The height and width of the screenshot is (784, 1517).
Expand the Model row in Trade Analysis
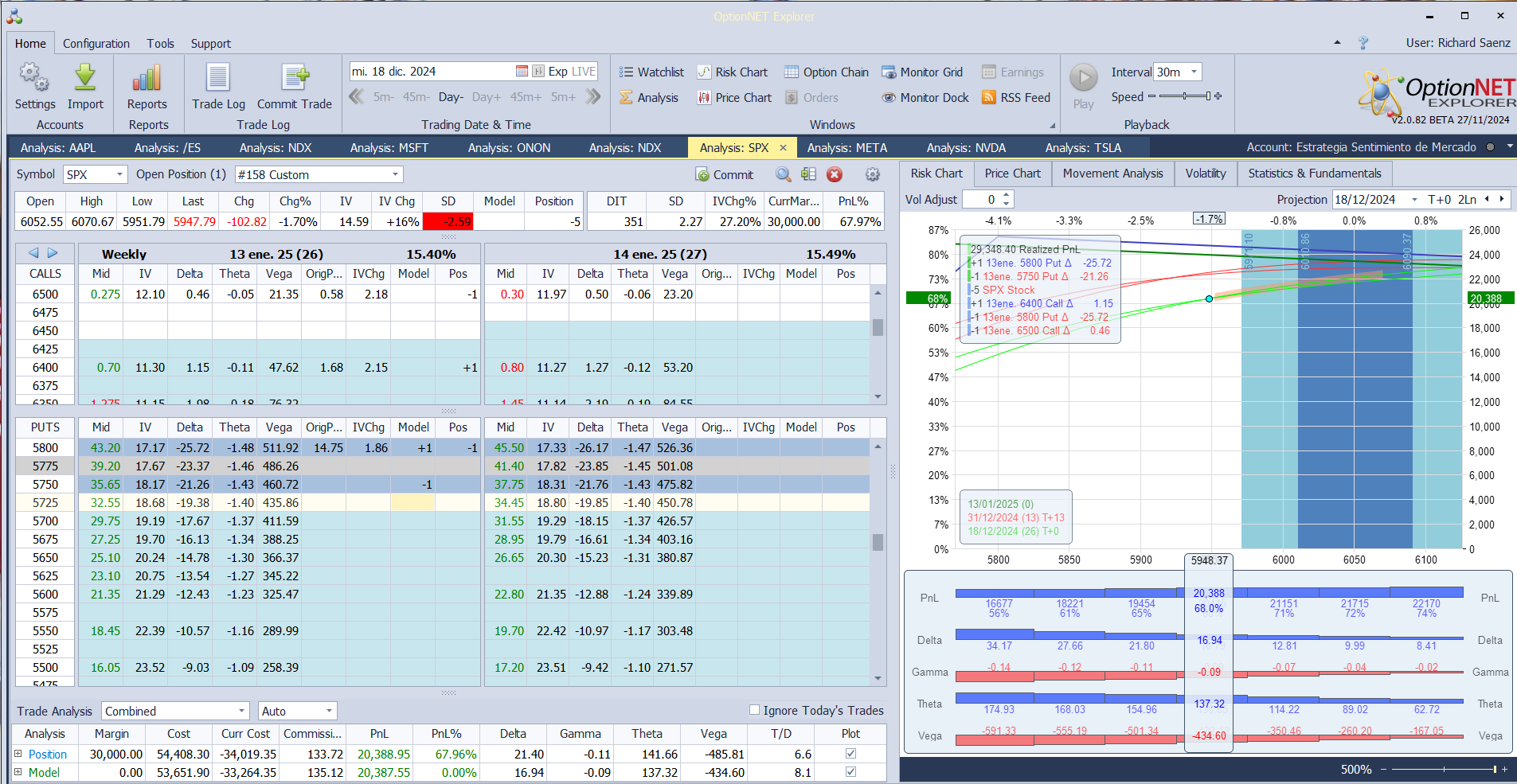pyautogui.click(x=18, y=772)
